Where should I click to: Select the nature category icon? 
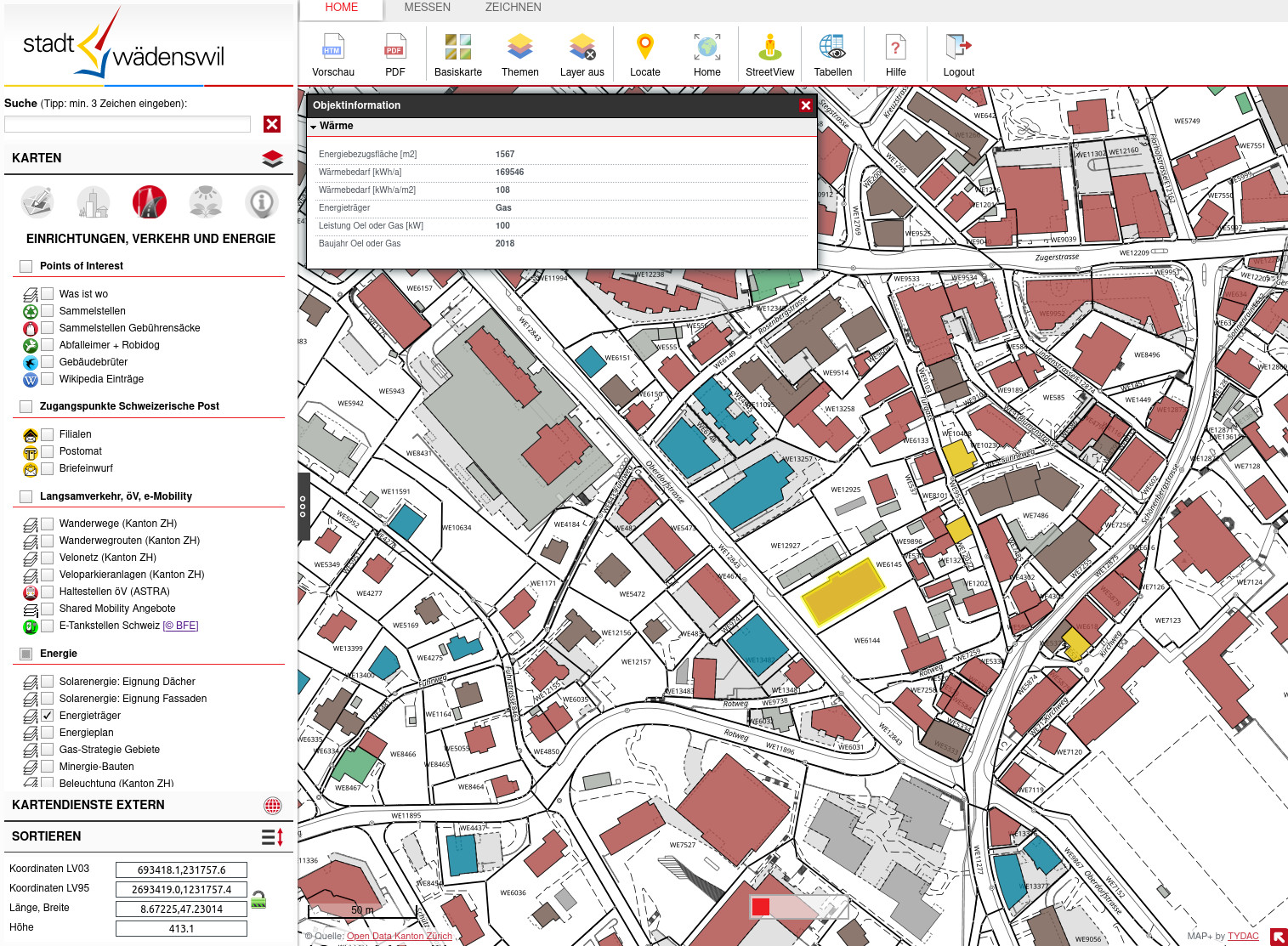pyautogui.click(x=206, y=202)
